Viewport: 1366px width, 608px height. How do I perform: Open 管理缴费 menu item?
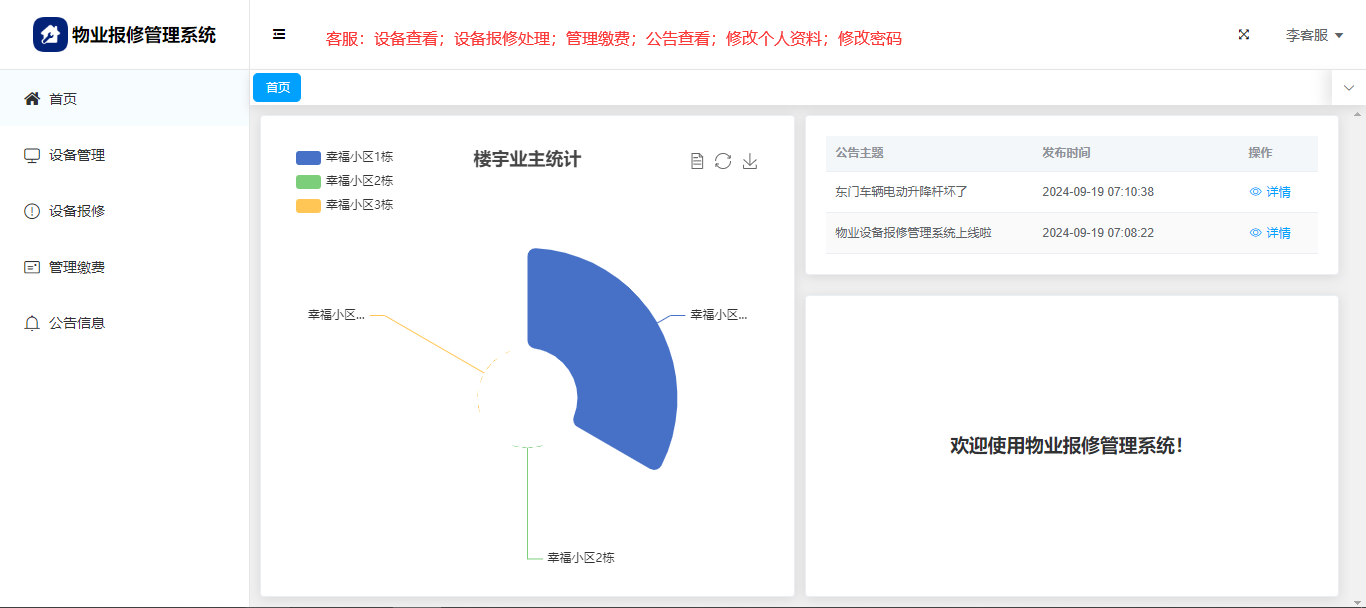coord(77,267)
